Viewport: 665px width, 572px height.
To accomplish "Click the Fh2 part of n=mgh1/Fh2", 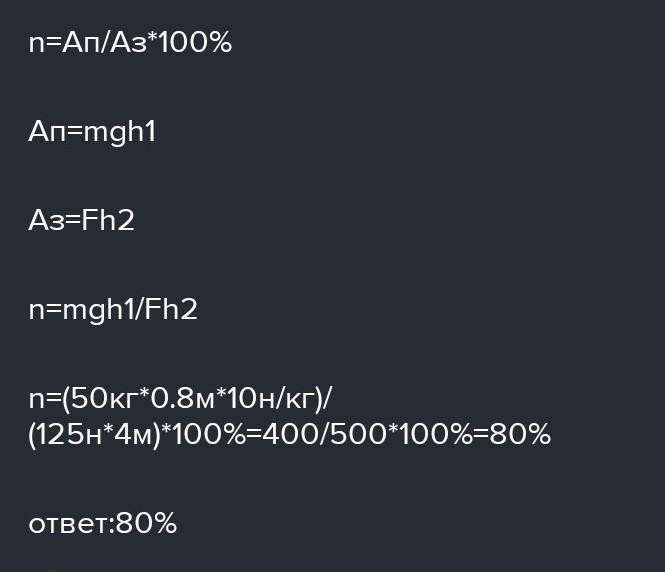I will (171, 309).
